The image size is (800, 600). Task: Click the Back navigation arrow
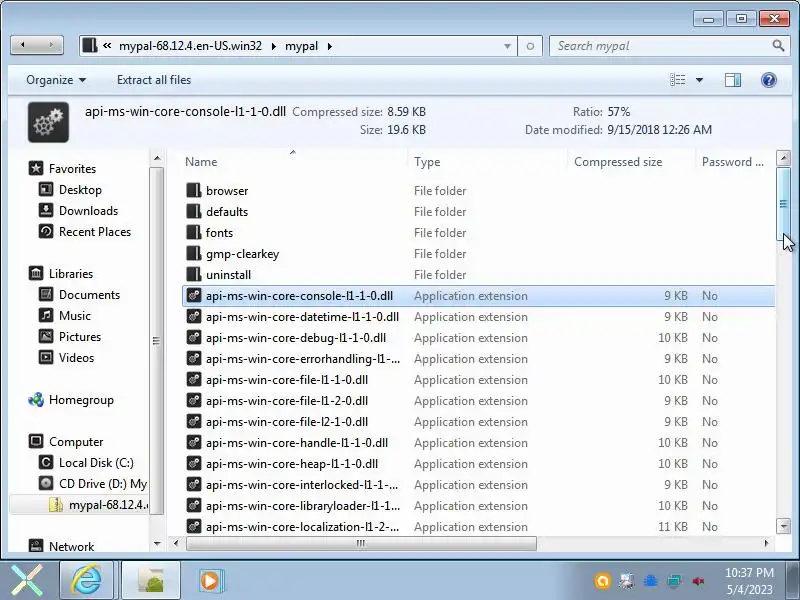(23, 45)
